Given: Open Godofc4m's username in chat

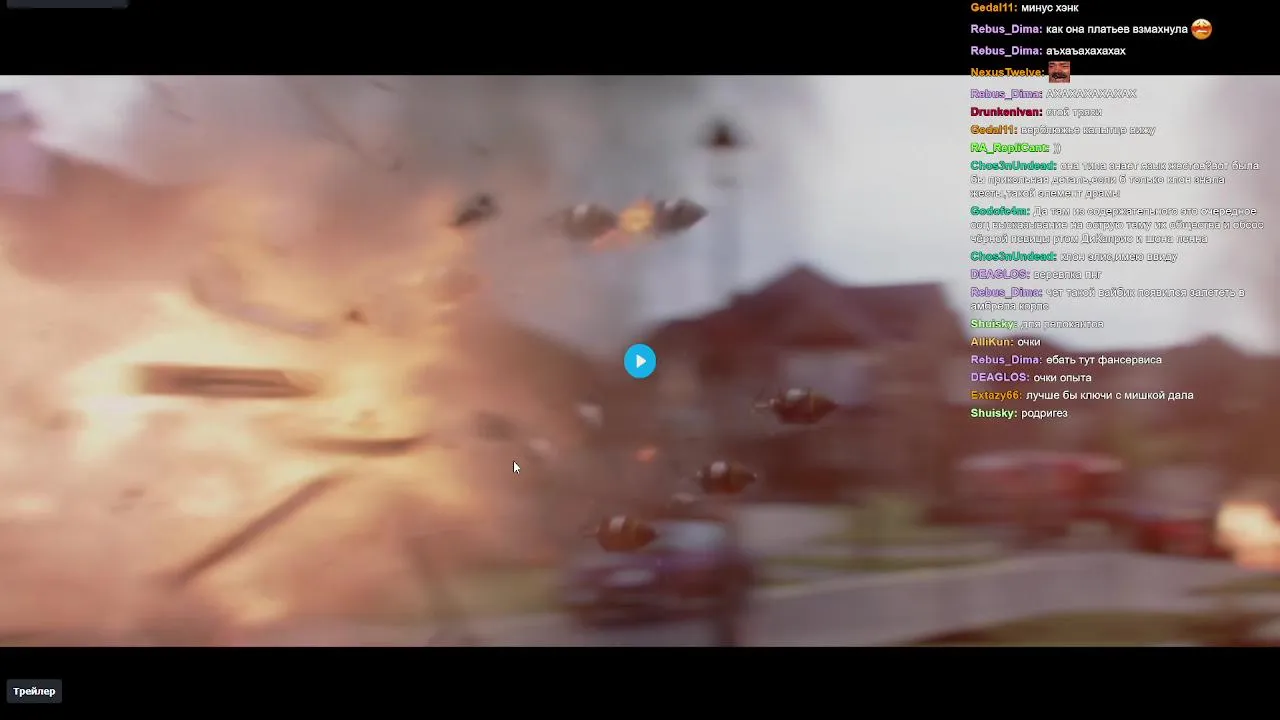Looking at the screenshot, I should tap(998, 211).
